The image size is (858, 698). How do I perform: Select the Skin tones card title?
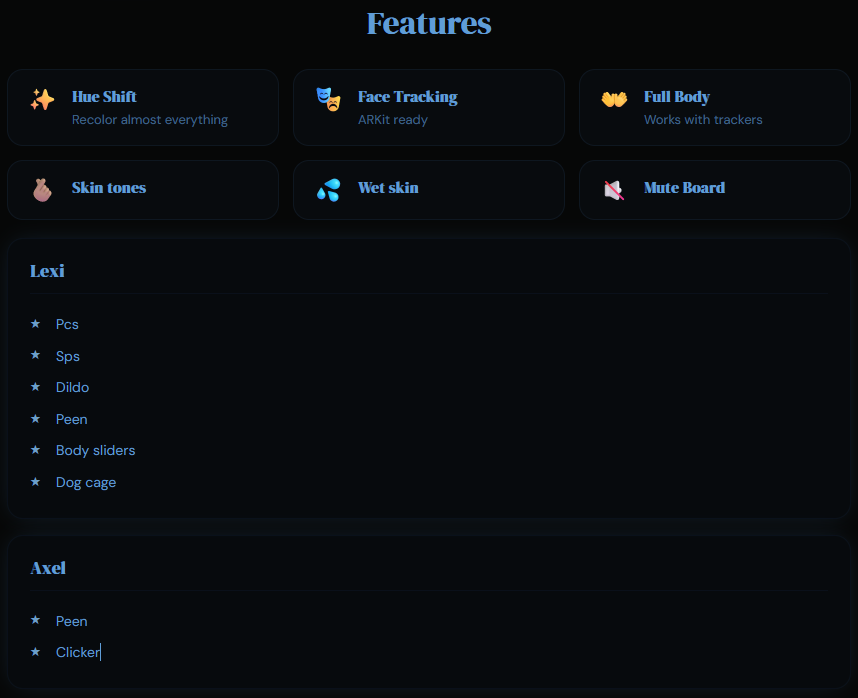tap(109, 188)
